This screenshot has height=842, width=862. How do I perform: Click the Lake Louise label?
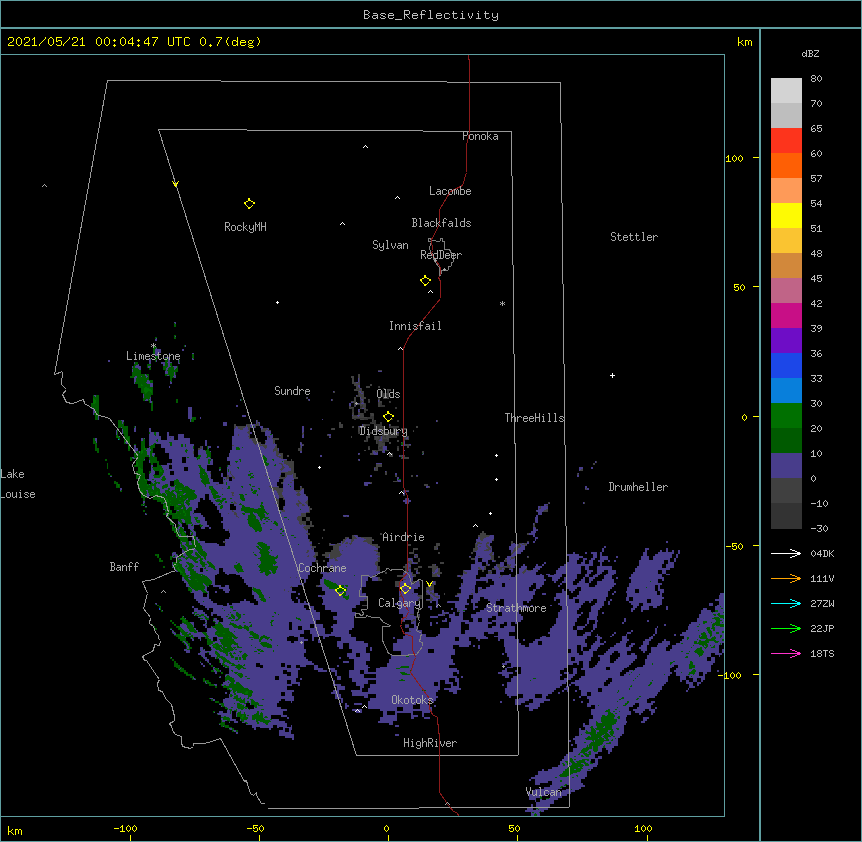tap(18, 484)
